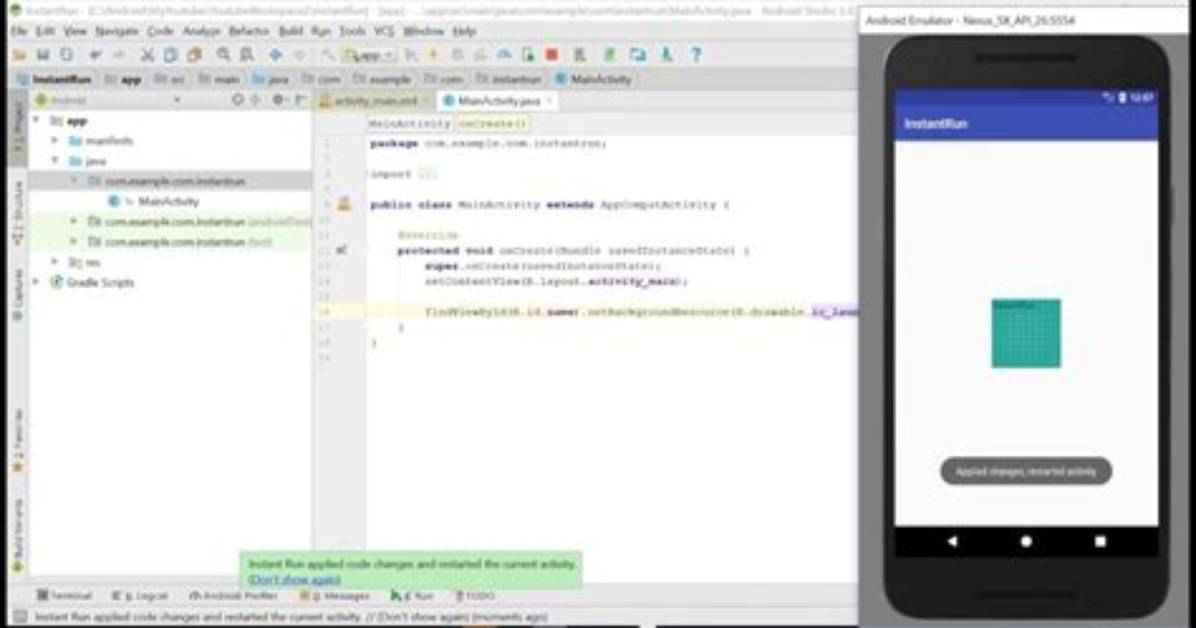Tap the emulator Home circle button
Image resolution: width=1196 pixels, height=628 pixels.
[x=1026, y=541]
